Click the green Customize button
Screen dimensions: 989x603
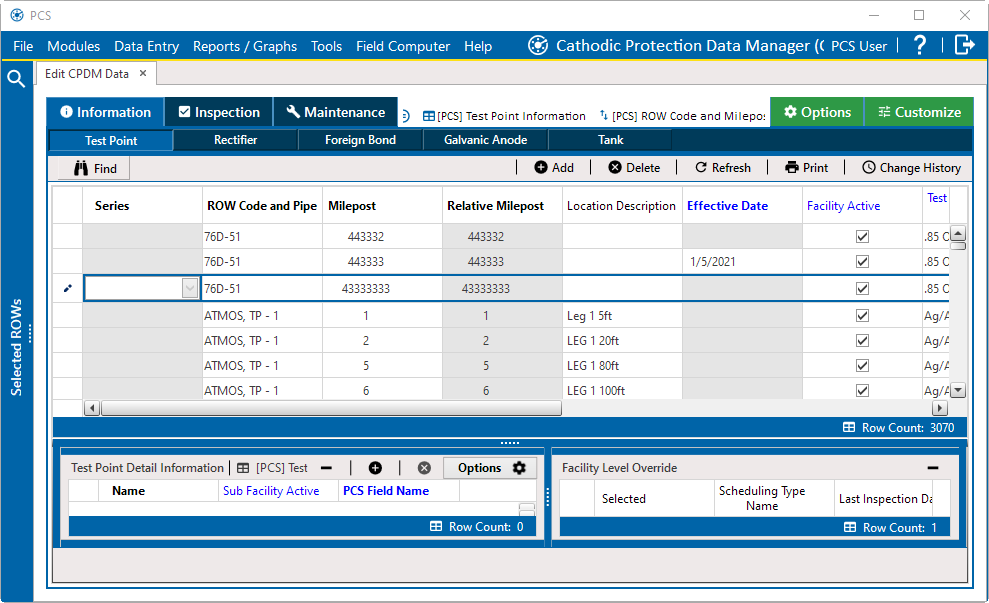click(x=919, y=112)
